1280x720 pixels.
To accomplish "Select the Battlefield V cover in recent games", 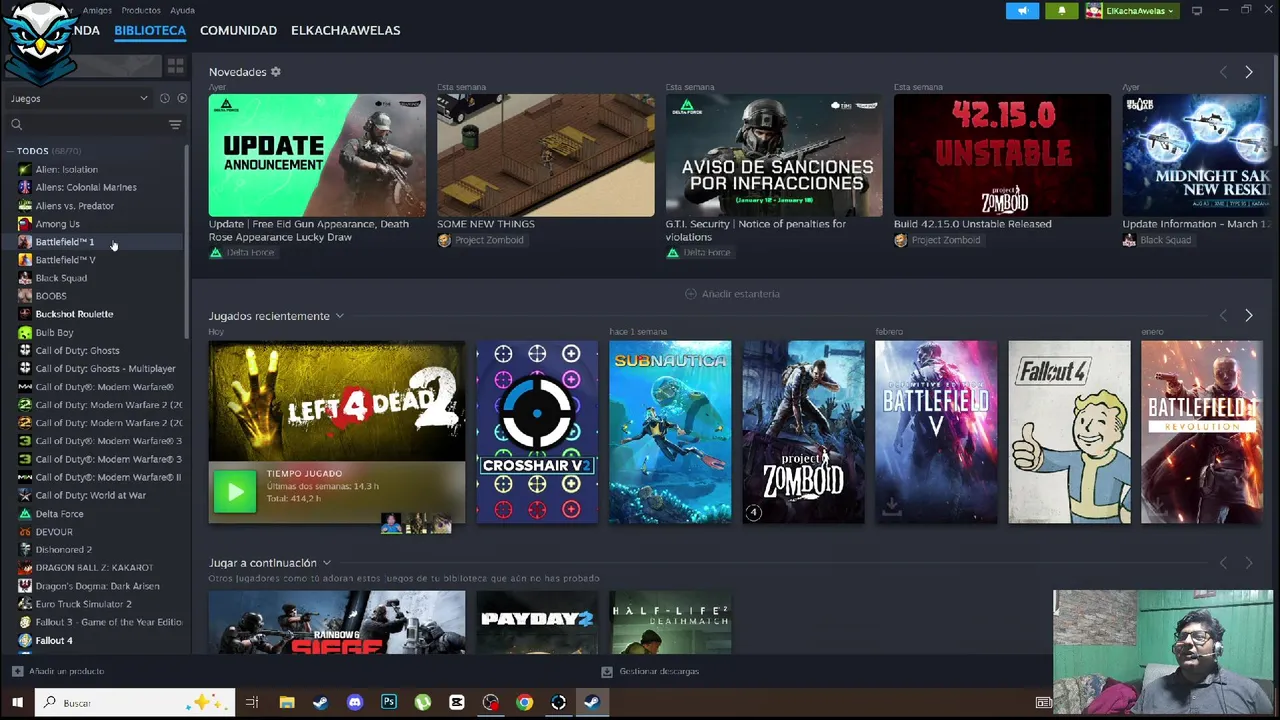I will point(936,432).
